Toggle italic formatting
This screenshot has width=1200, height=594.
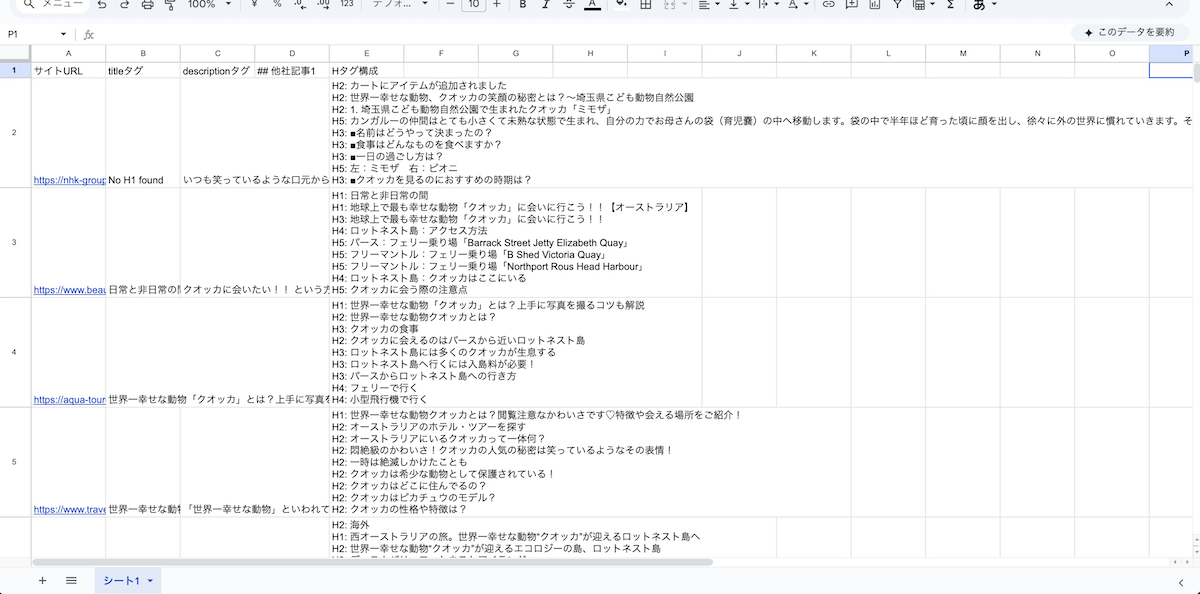tap(545, 6)
